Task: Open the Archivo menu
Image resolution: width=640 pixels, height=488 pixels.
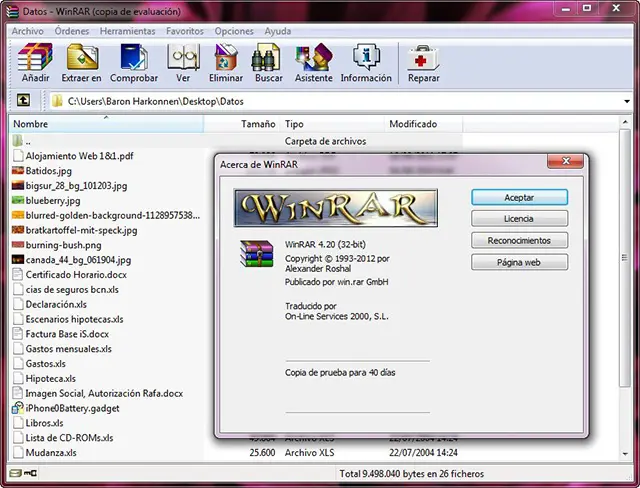Action: [x=27, y=31]
